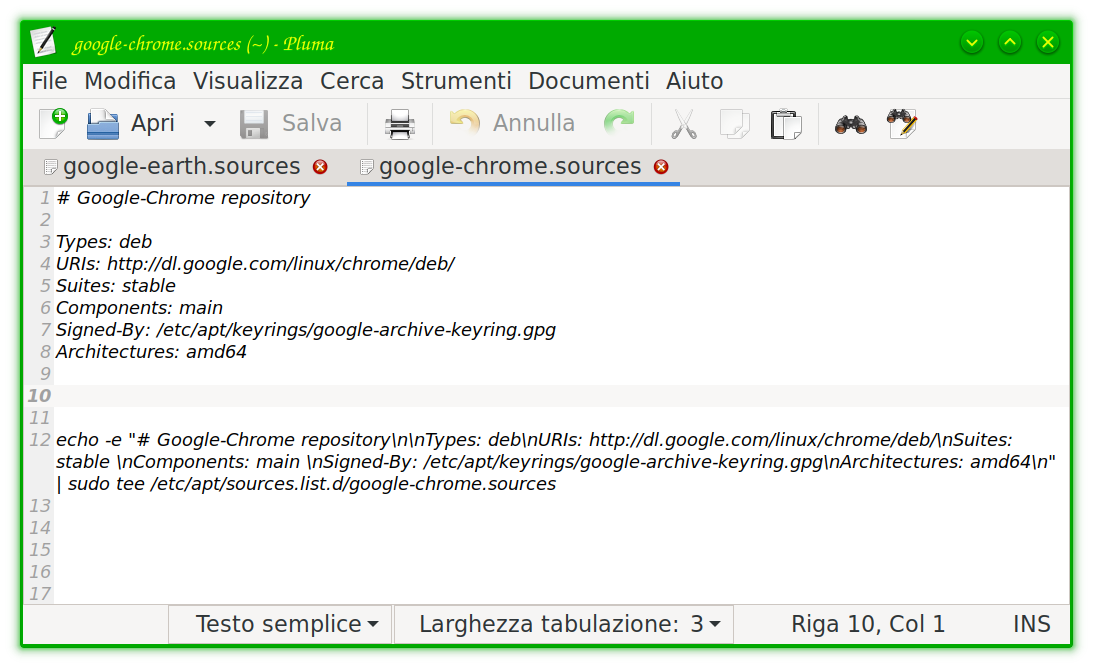Maximize the Pluma window
Image resolution: width=1093 pixels, height=668 pixels.
click(x=1009, y=43)
